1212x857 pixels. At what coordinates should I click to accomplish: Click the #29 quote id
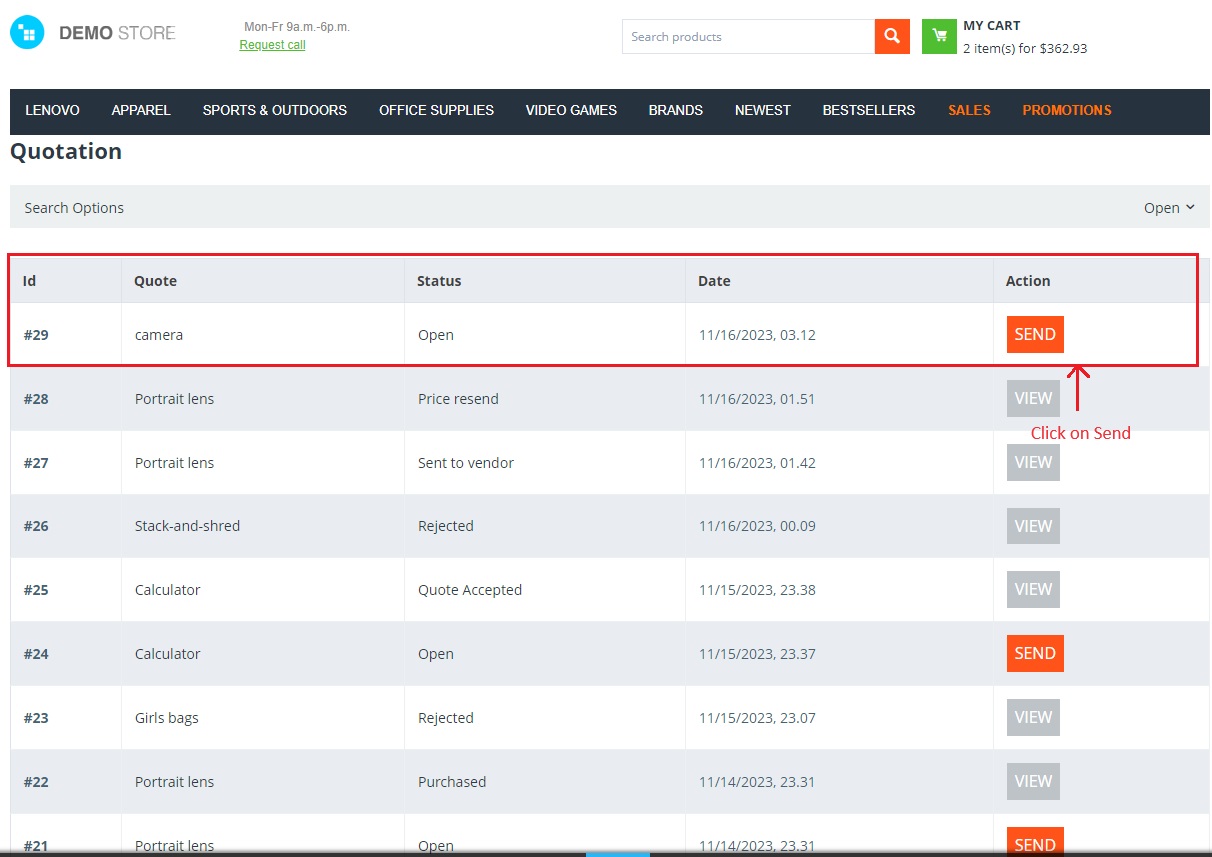tap(36, 335)
